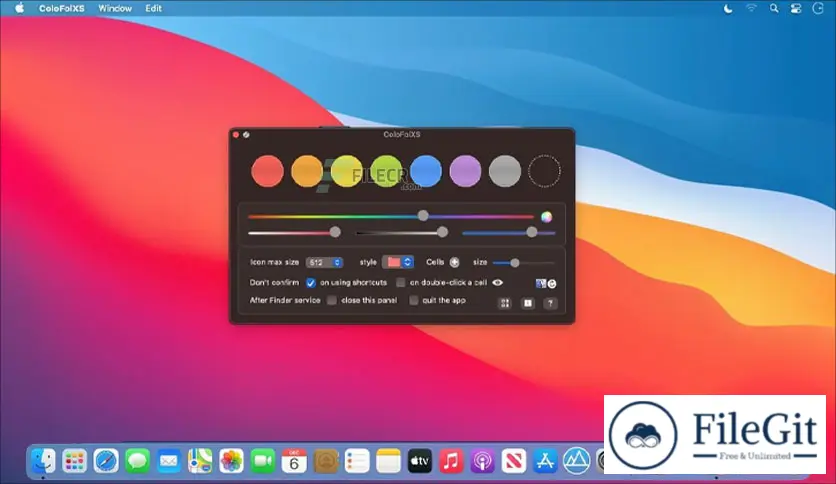836x484 pixels.
Task: Open the Icon max size 512 dropdown
Action: (x=324, y=262)
